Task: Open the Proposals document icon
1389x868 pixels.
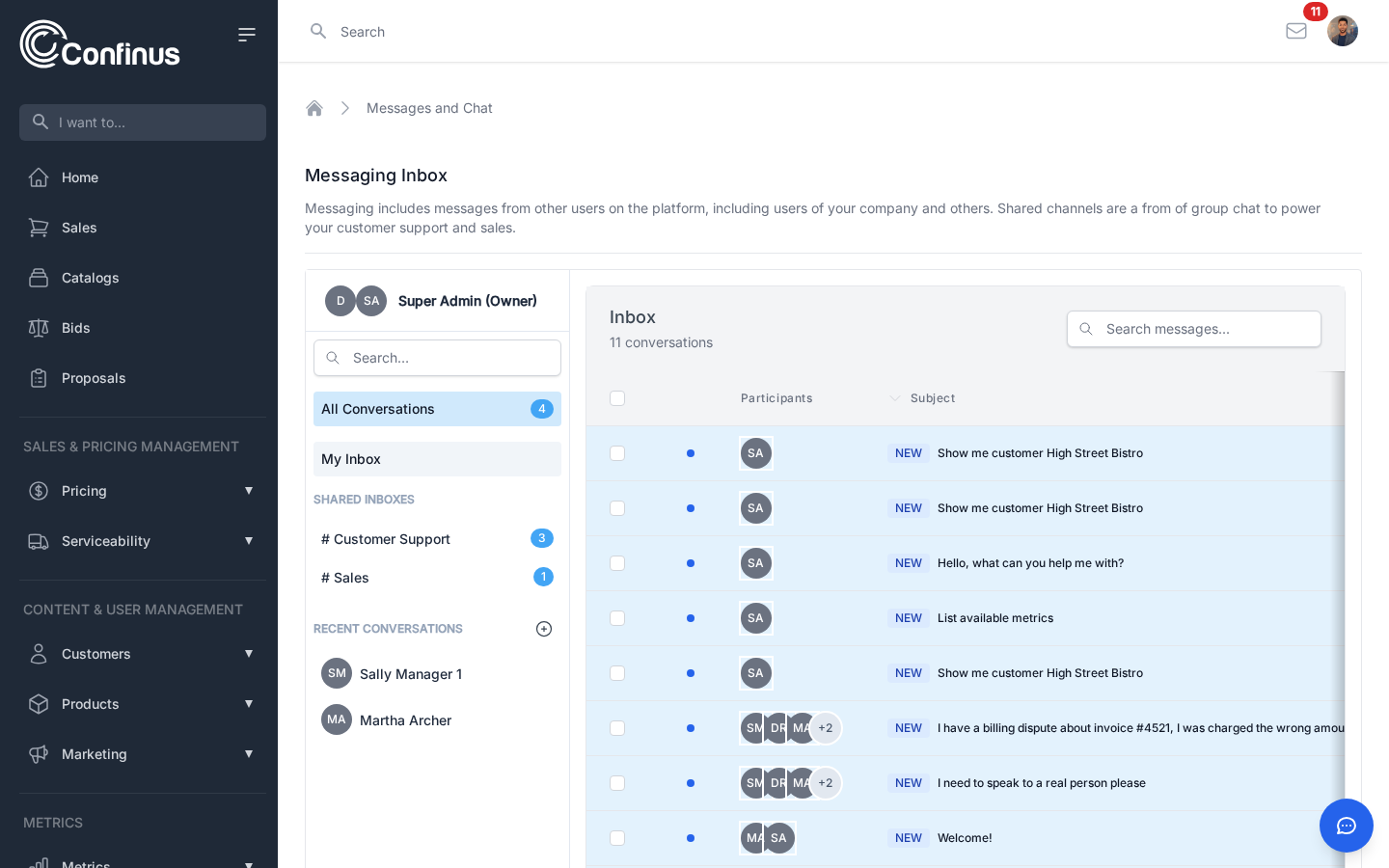Action: tap(39, 378)
